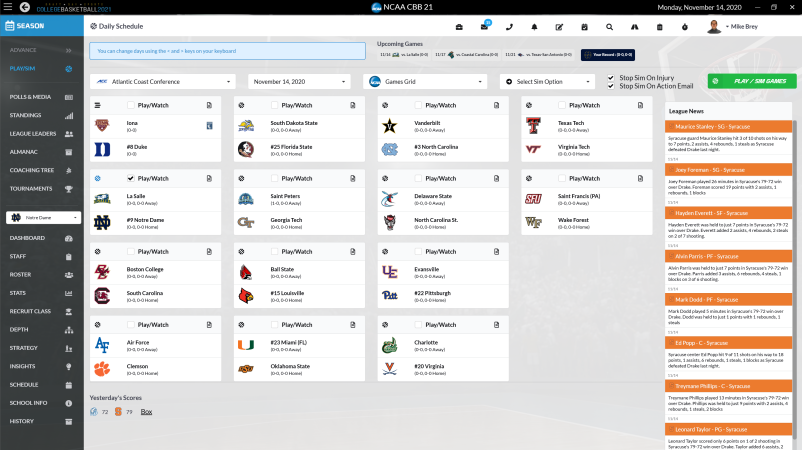Click the phone icon in top toolbar
Screen dimensions: 802x450
tap(510, 26)
